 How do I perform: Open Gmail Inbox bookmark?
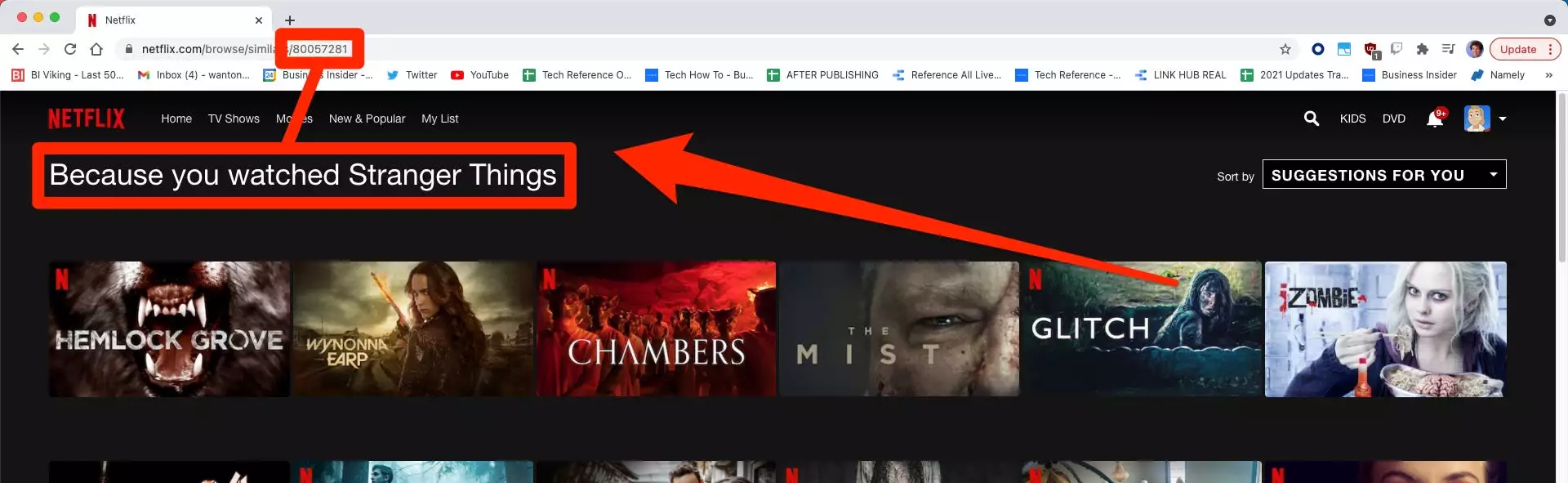click(194, 75)
